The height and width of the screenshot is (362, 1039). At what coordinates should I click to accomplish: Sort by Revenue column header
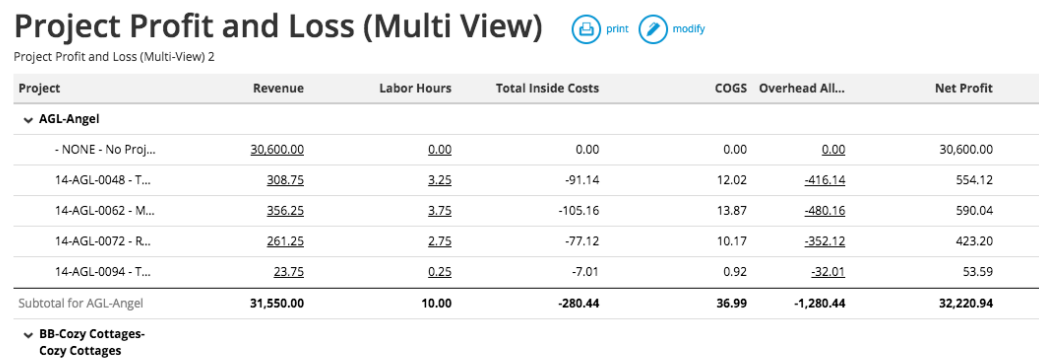point(278,88)
